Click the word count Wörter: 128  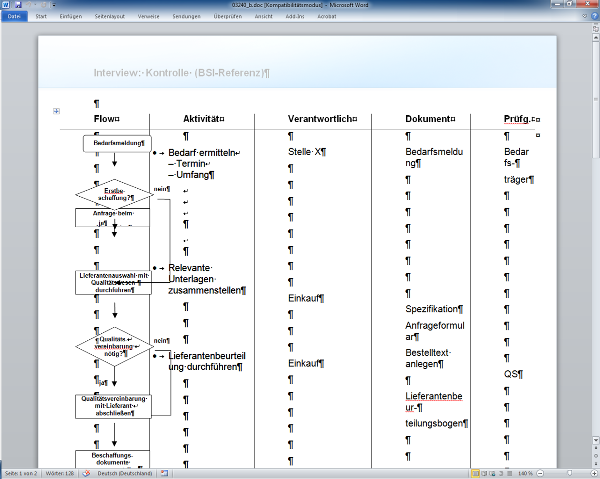59,473
